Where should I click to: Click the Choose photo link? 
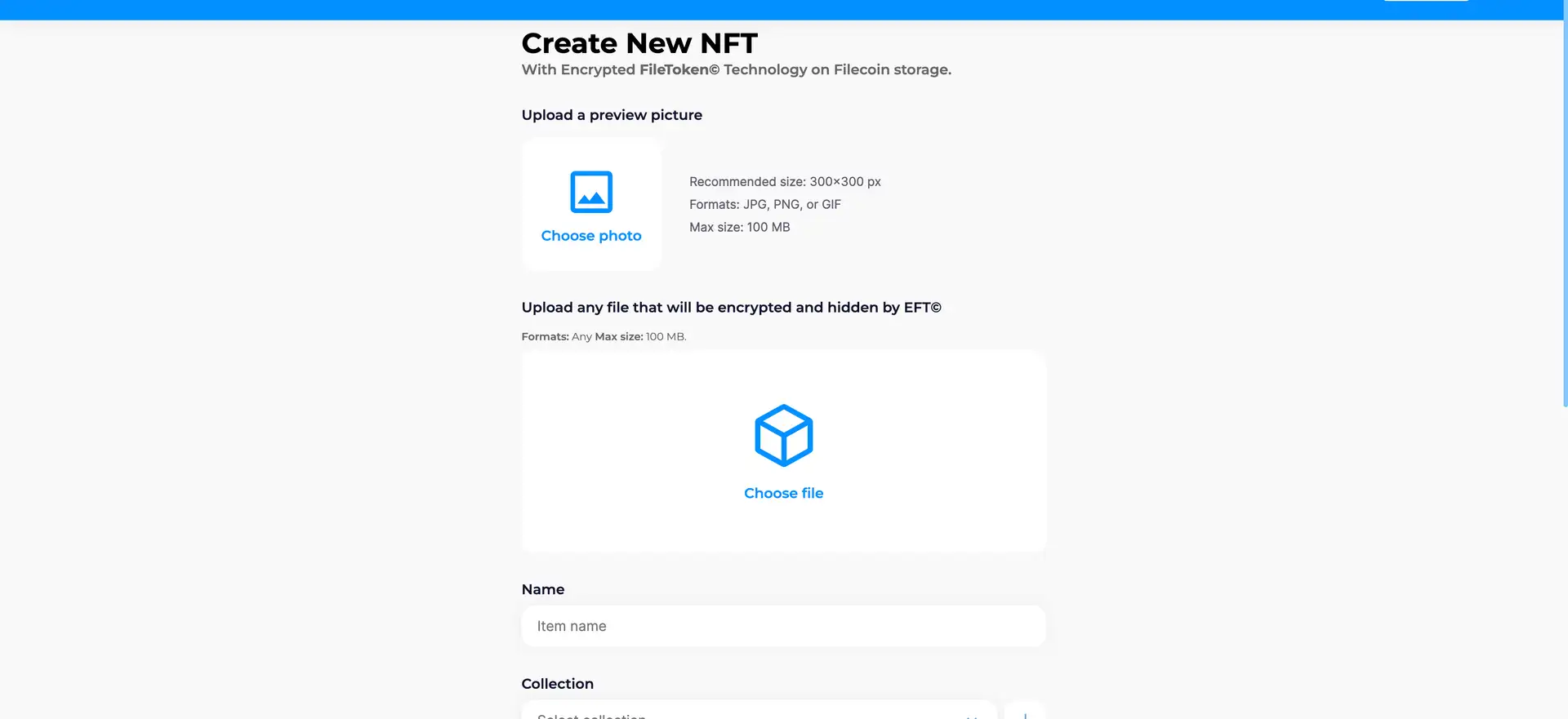[x=591, y=236]
